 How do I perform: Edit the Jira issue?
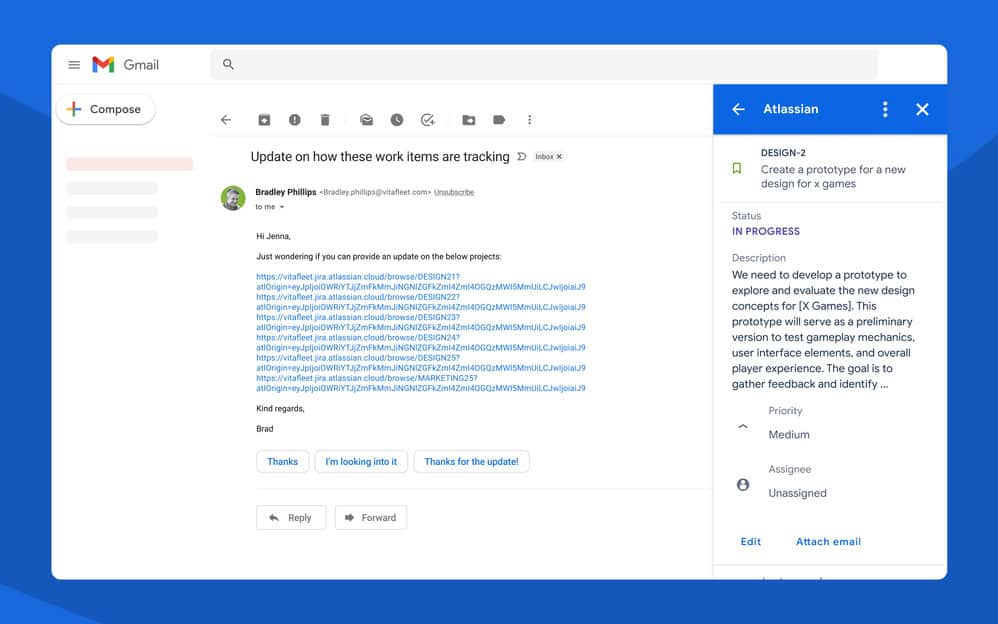tap(750, 541)
